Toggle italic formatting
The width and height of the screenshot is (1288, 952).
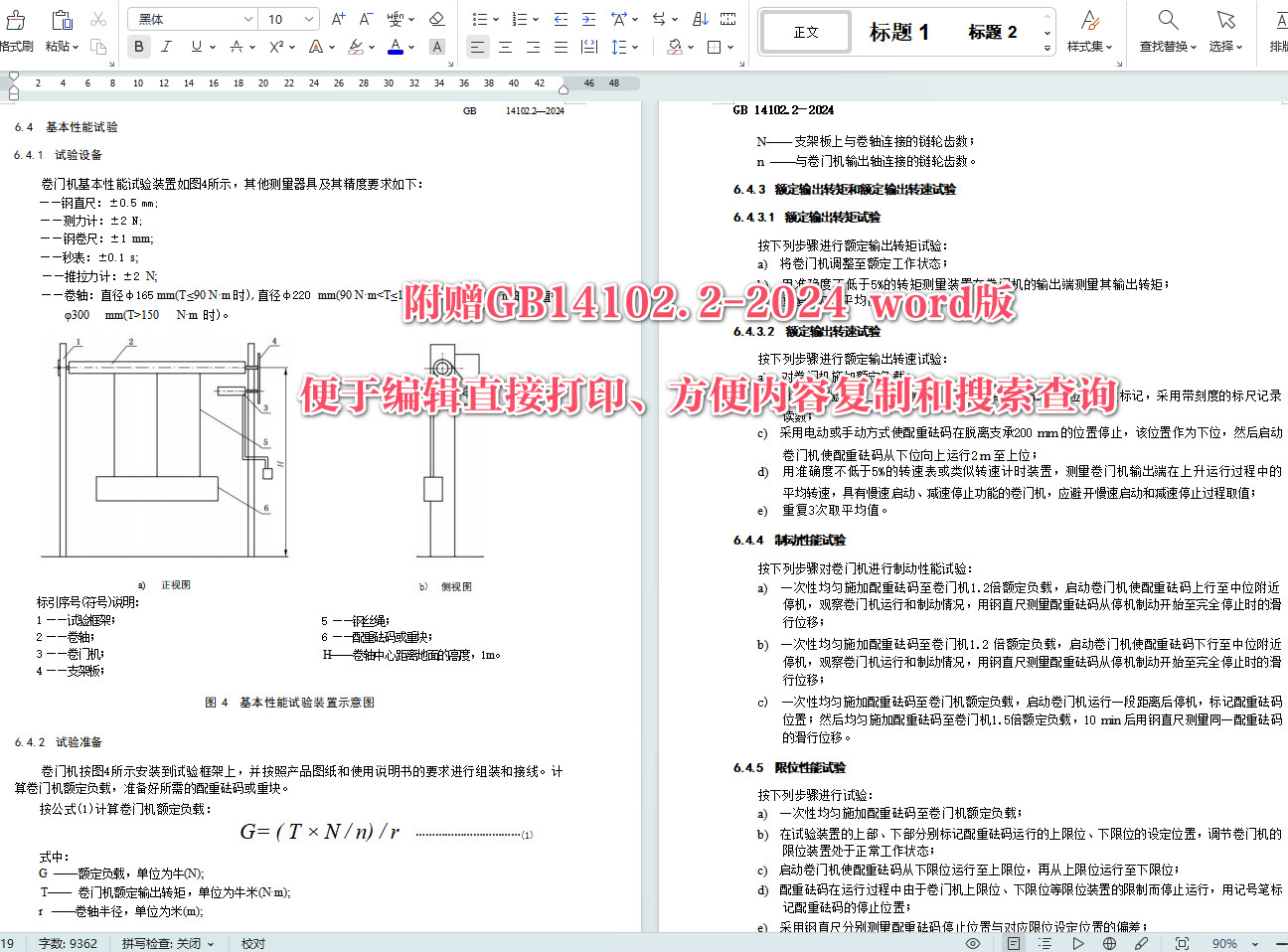click(x=166, y=46)
